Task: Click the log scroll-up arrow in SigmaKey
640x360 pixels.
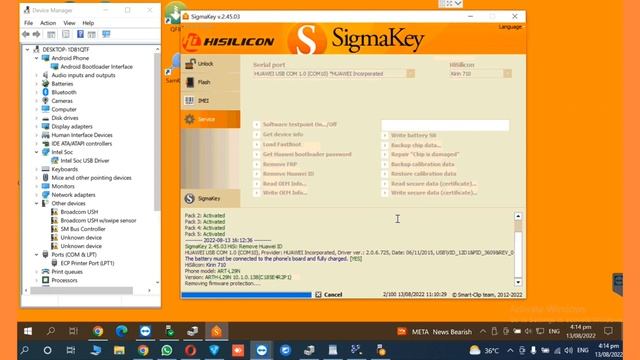Action: click(518, 216)
